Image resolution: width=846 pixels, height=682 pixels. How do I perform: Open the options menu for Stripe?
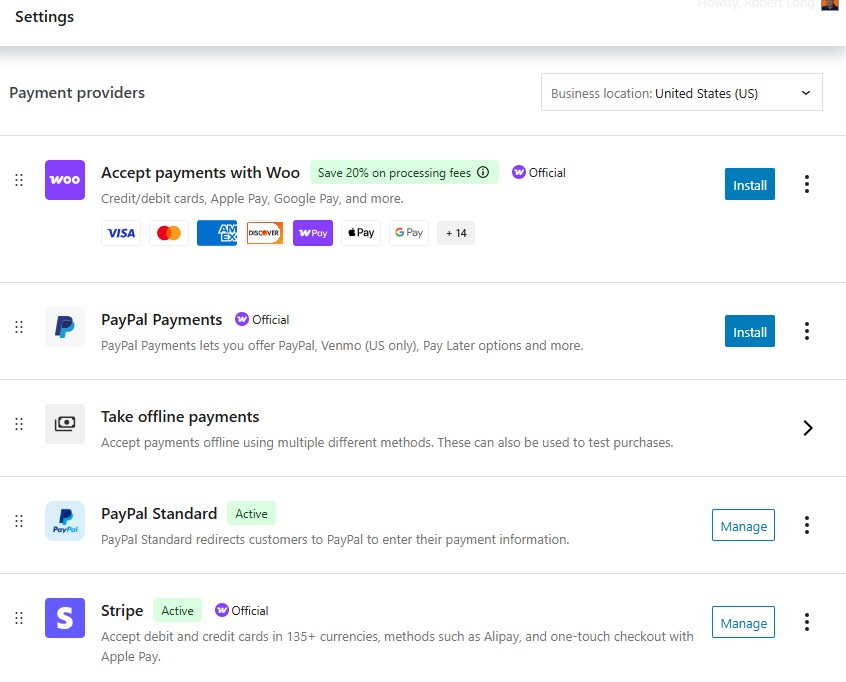(807, 621)
